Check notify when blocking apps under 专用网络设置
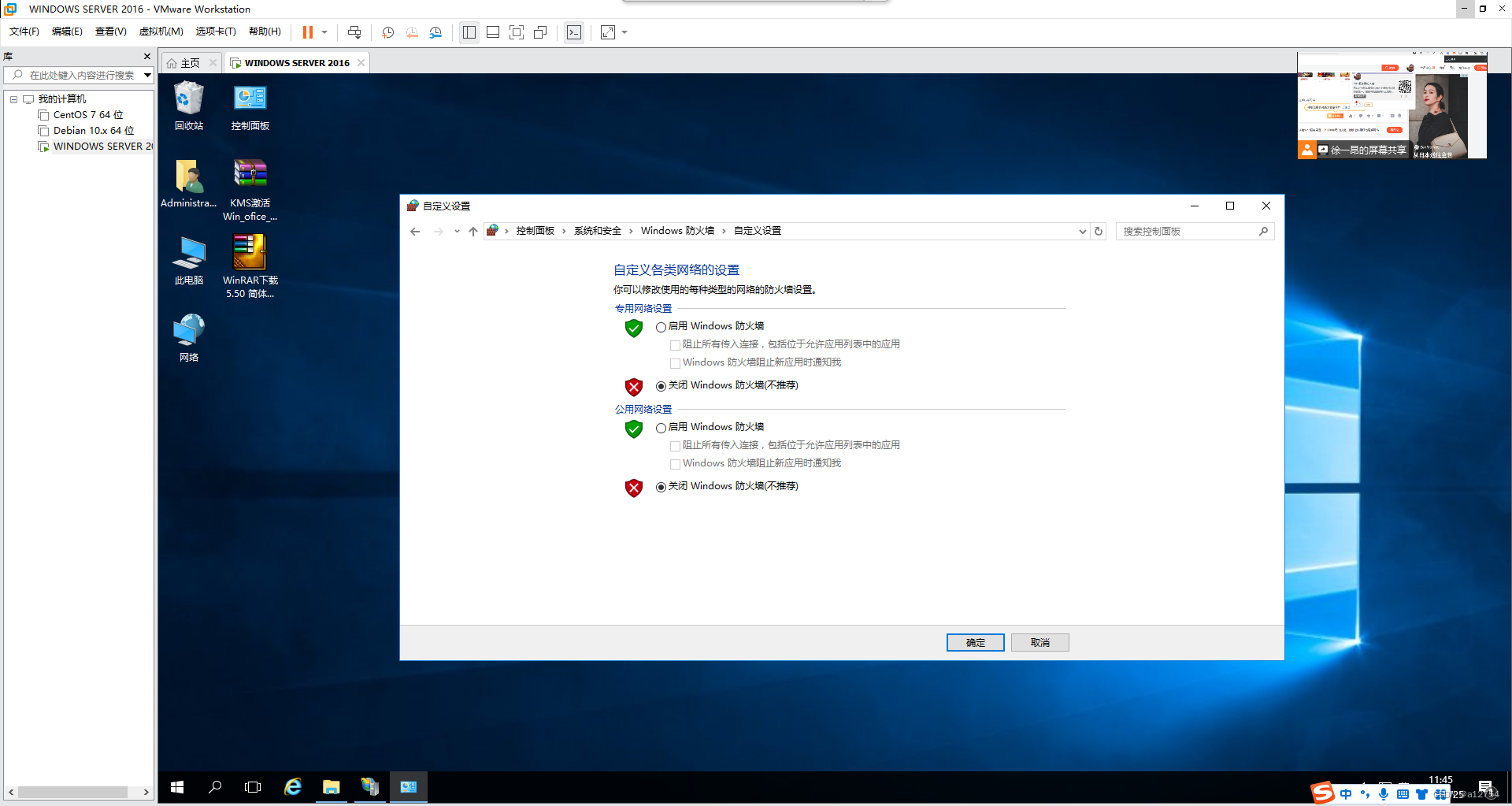The image size is (1512, 806). (675, 363)
